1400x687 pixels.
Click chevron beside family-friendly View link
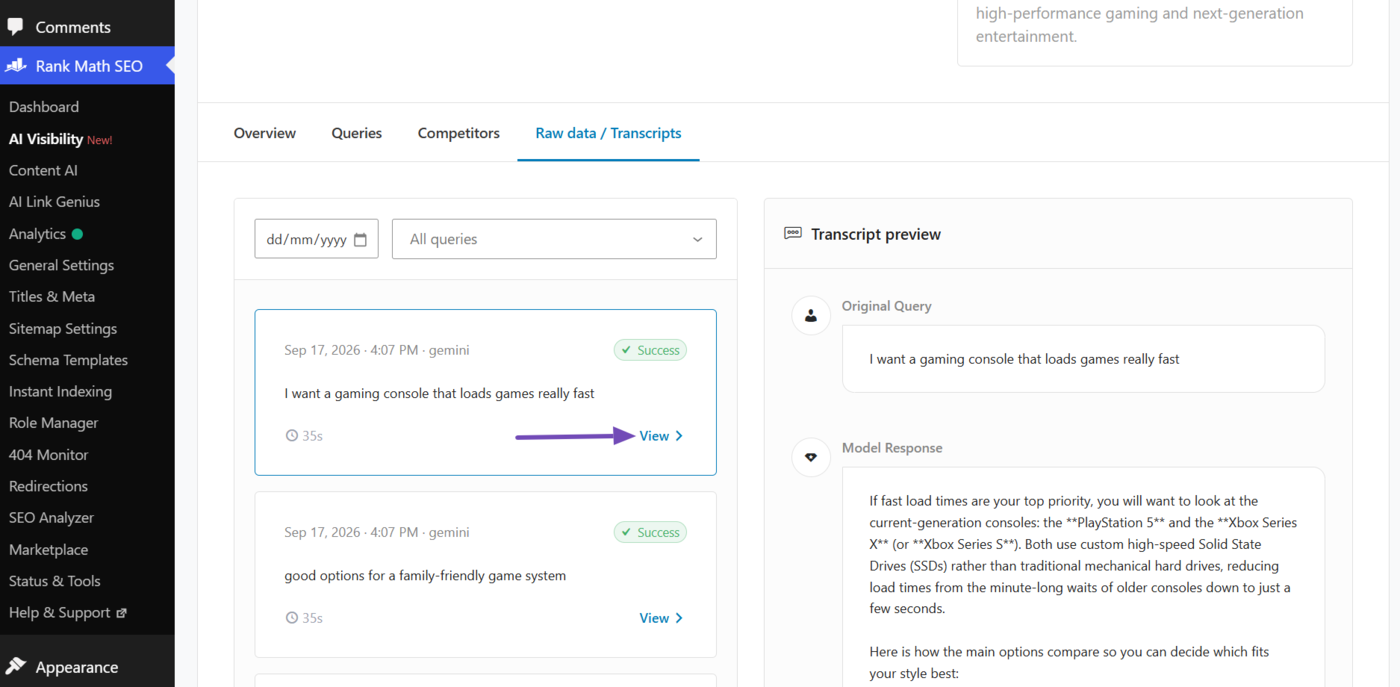pyautogui.click(x=680, y=618)
